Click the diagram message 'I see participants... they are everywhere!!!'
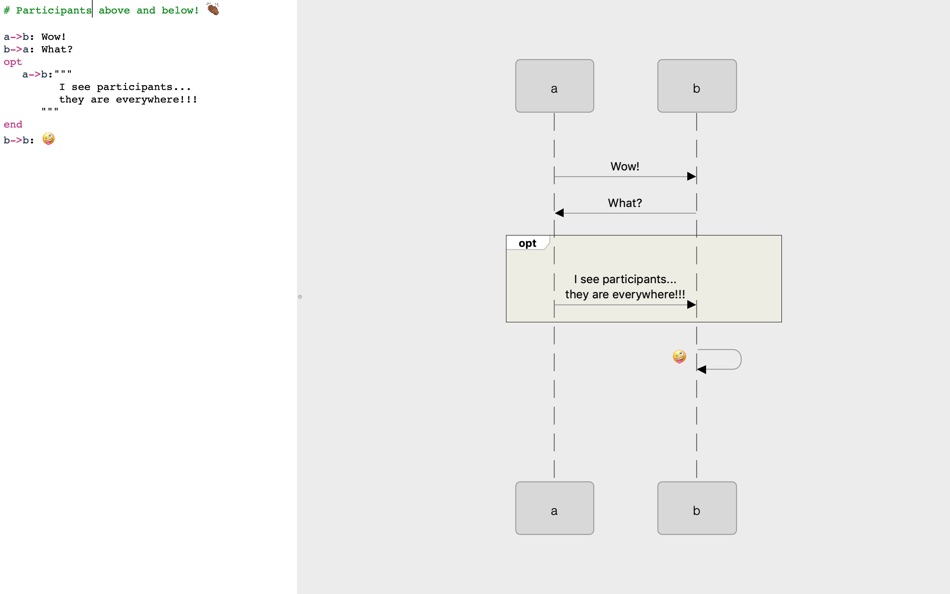The image size is (950, 594). [625, 287]
